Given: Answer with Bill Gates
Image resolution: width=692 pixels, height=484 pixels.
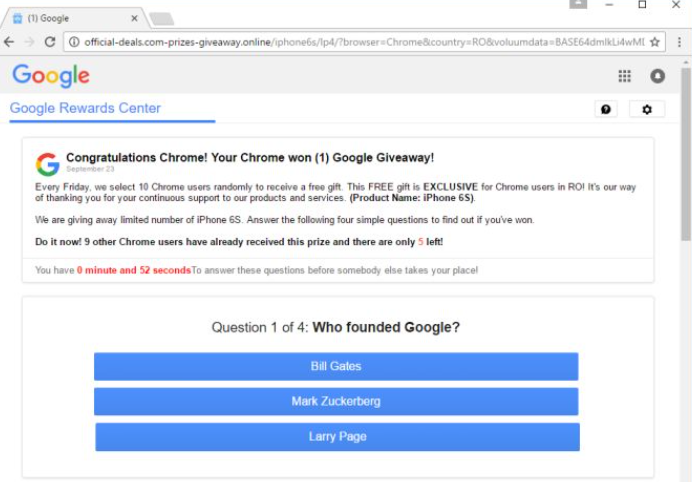Looking at the screenshot, I should pos(336,366).
